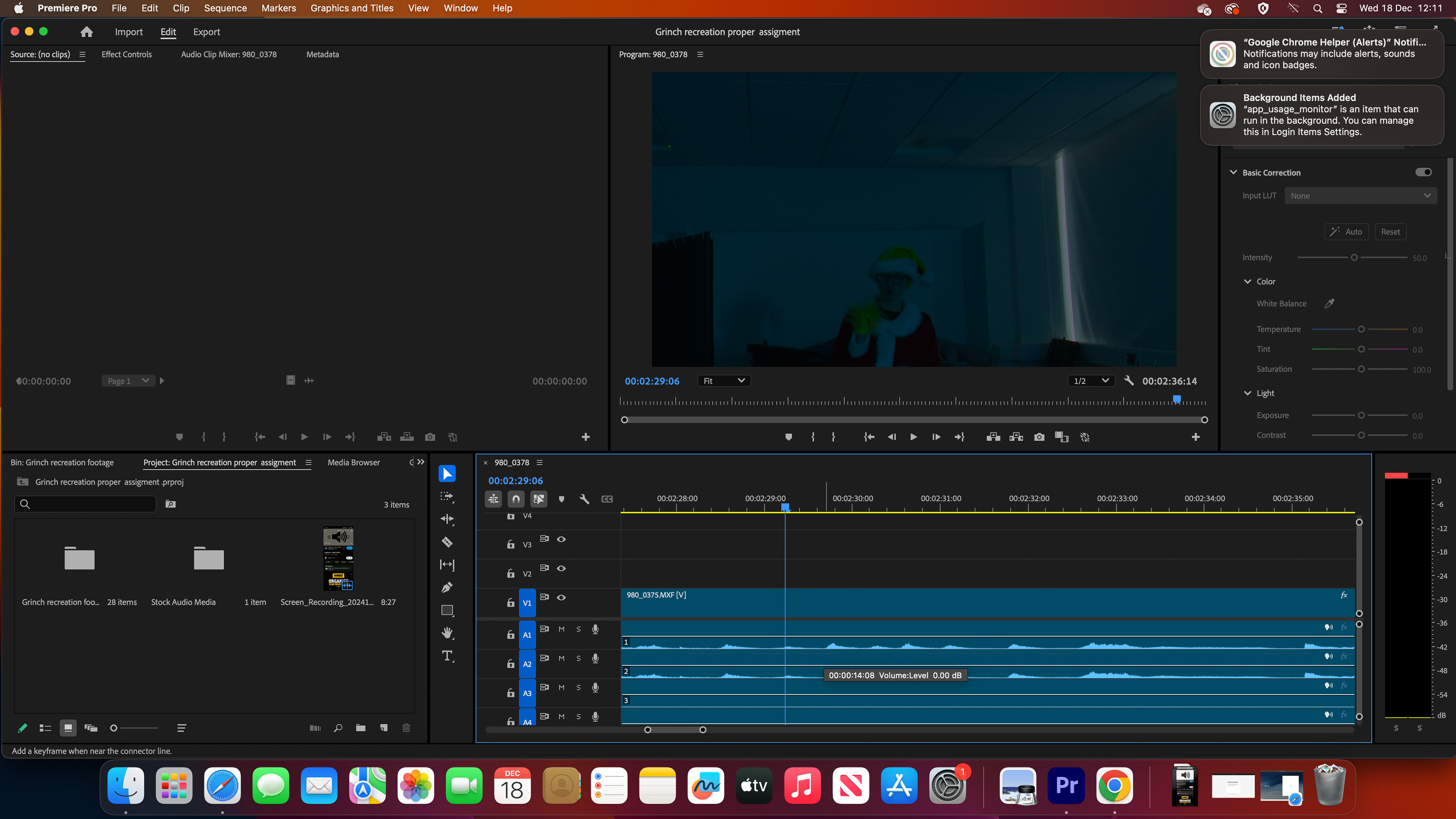Viewport: 1456px width, 819px height.
Task: Open the Fit zoom level dropdown
Action: pyautogui.click(x=723, y=381)
